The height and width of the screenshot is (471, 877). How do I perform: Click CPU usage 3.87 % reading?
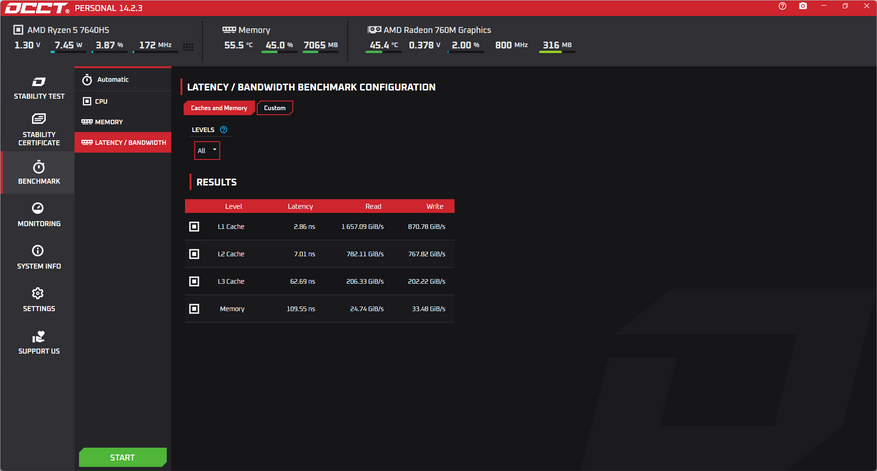click(109, 45)
